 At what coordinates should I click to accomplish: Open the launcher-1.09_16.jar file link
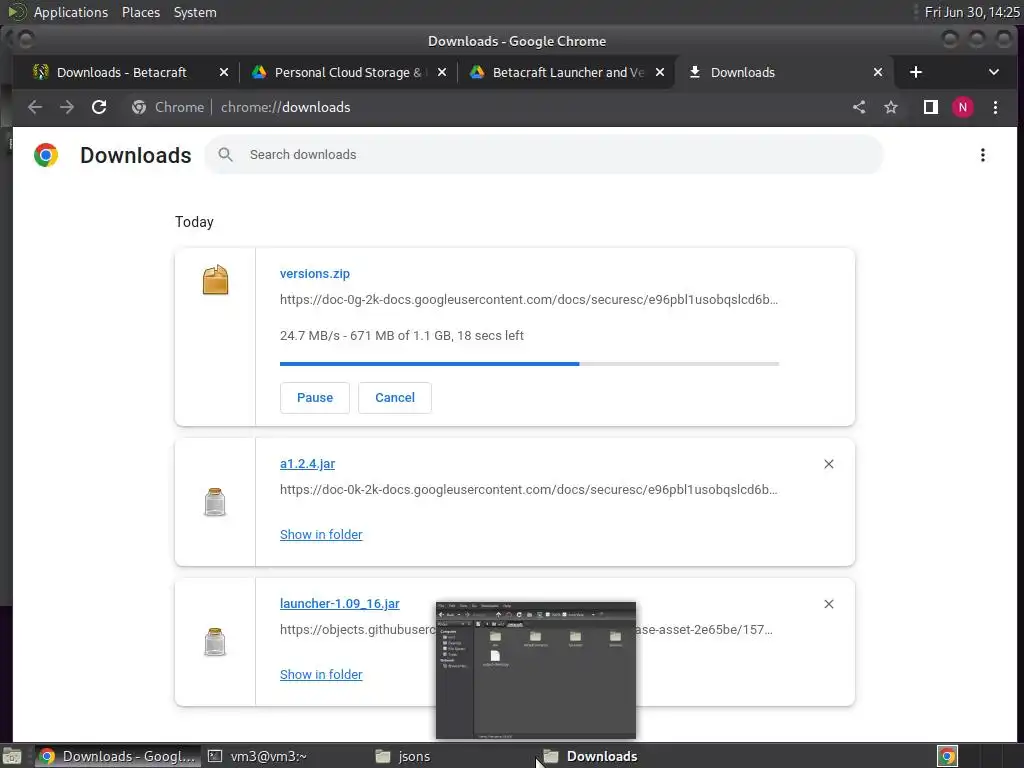tap(340, 604)
